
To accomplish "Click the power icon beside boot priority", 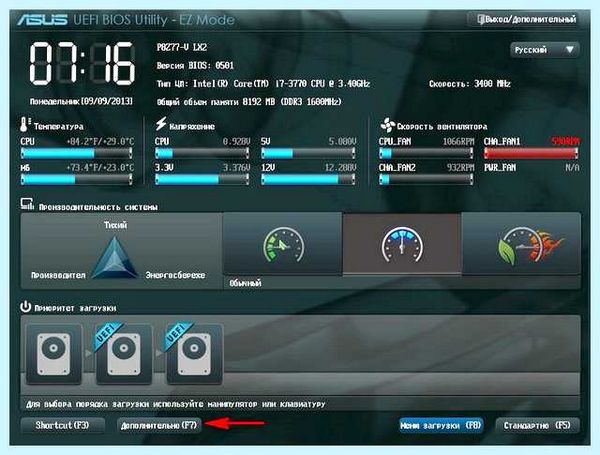I will (x=25, y=307).
